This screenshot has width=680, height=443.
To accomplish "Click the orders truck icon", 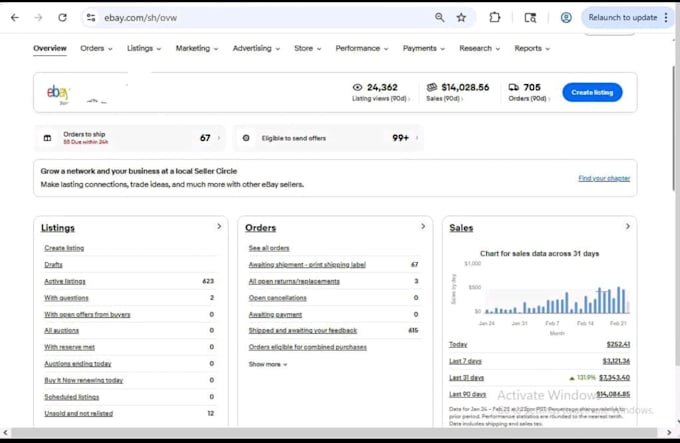I will tap(513, 88).
